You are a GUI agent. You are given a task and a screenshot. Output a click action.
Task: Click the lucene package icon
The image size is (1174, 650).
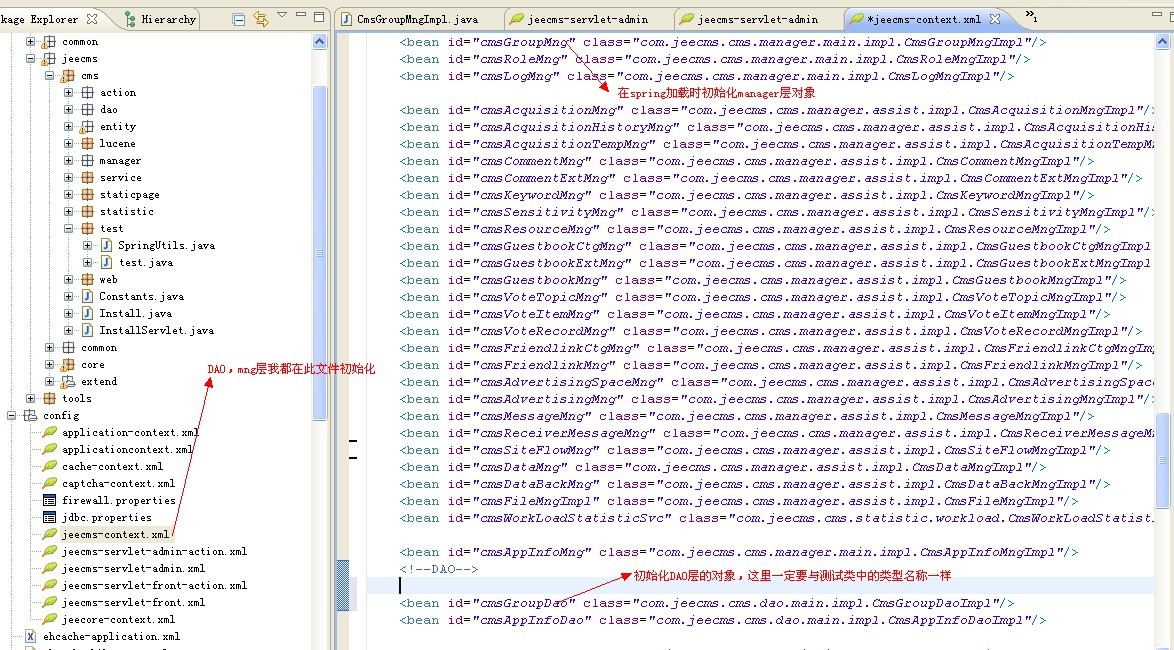pyautogui.click(x=88, y=144)
